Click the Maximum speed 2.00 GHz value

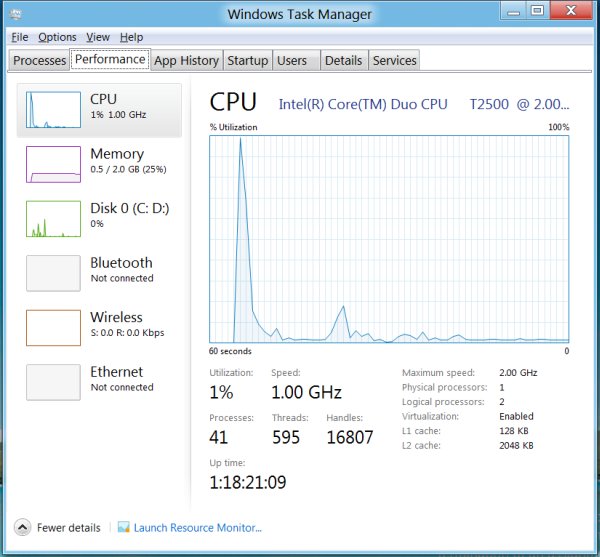tap(518, 373)
